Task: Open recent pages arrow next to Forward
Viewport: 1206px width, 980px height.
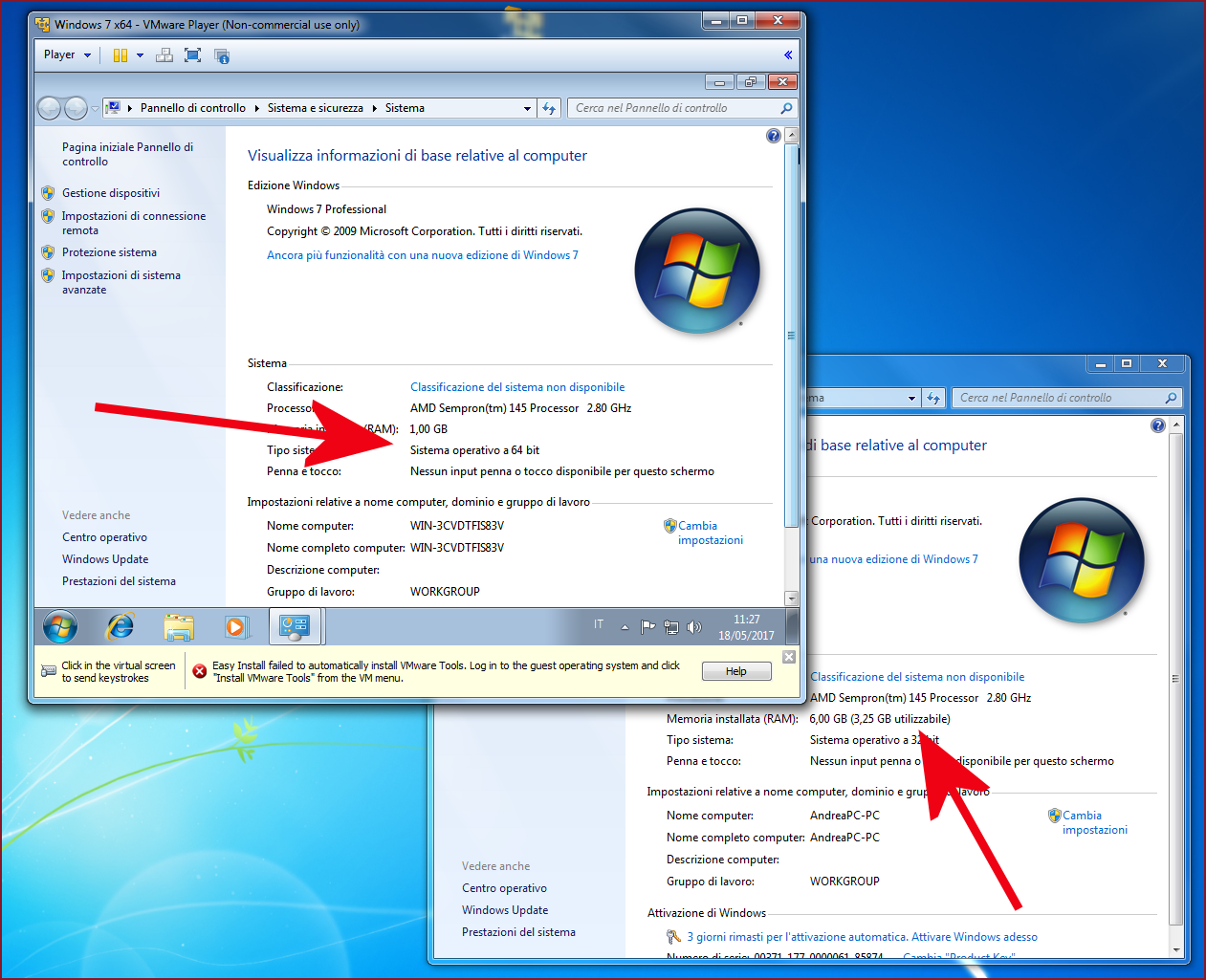Action: tap(95, 109)
